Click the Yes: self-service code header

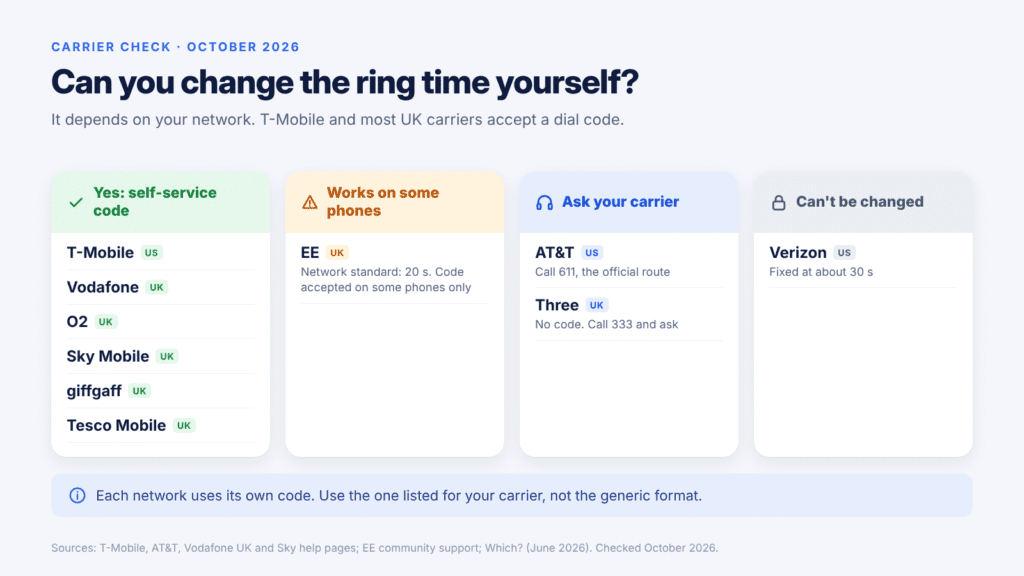[x=161, y=202]
